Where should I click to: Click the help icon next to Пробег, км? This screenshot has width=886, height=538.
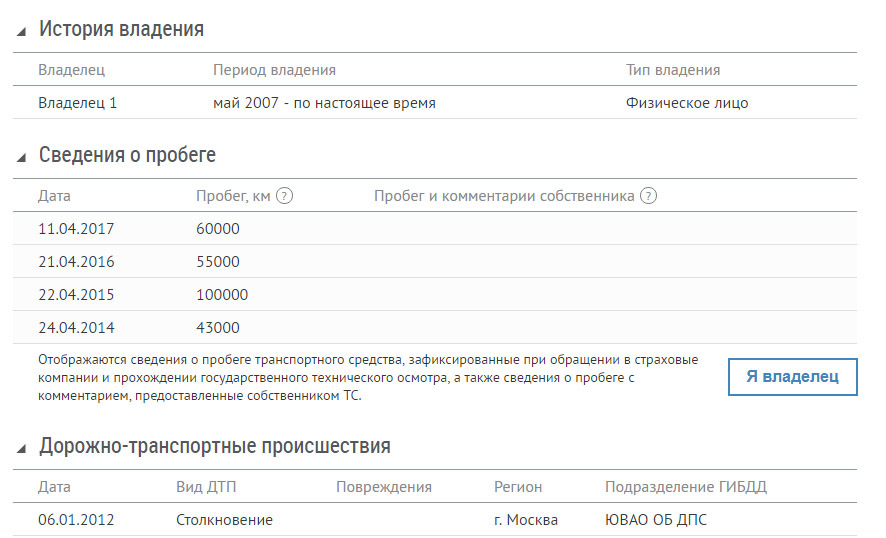coord(284,196)
